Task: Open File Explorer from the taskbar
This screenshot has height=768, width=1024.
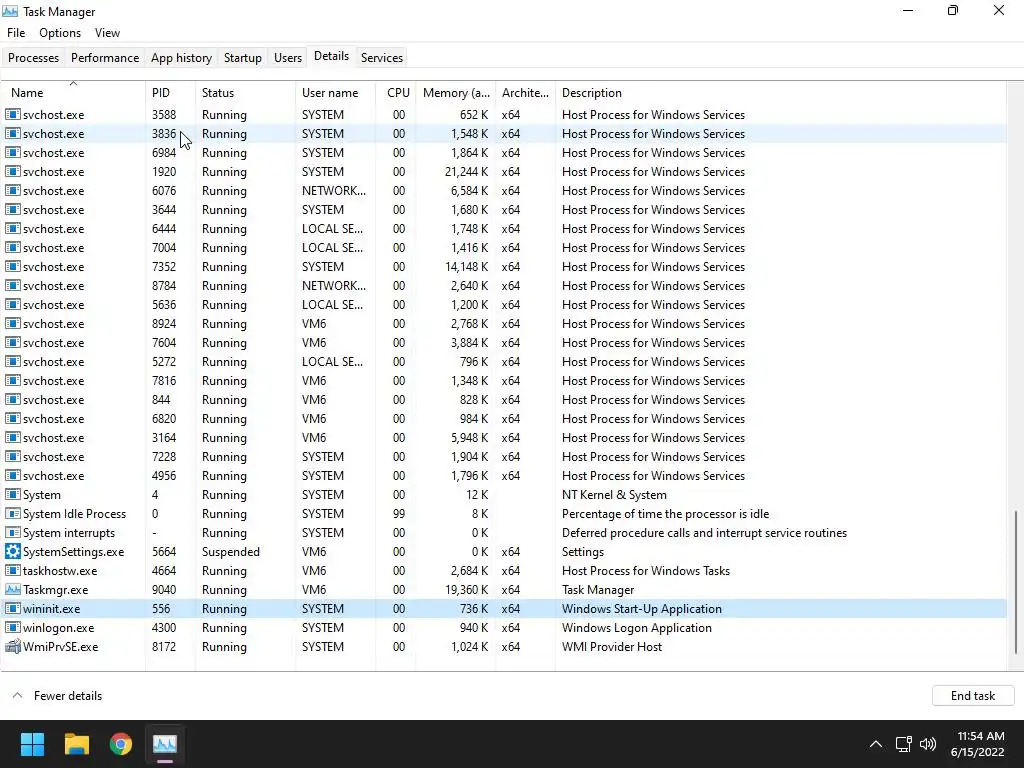Action: 76,744
